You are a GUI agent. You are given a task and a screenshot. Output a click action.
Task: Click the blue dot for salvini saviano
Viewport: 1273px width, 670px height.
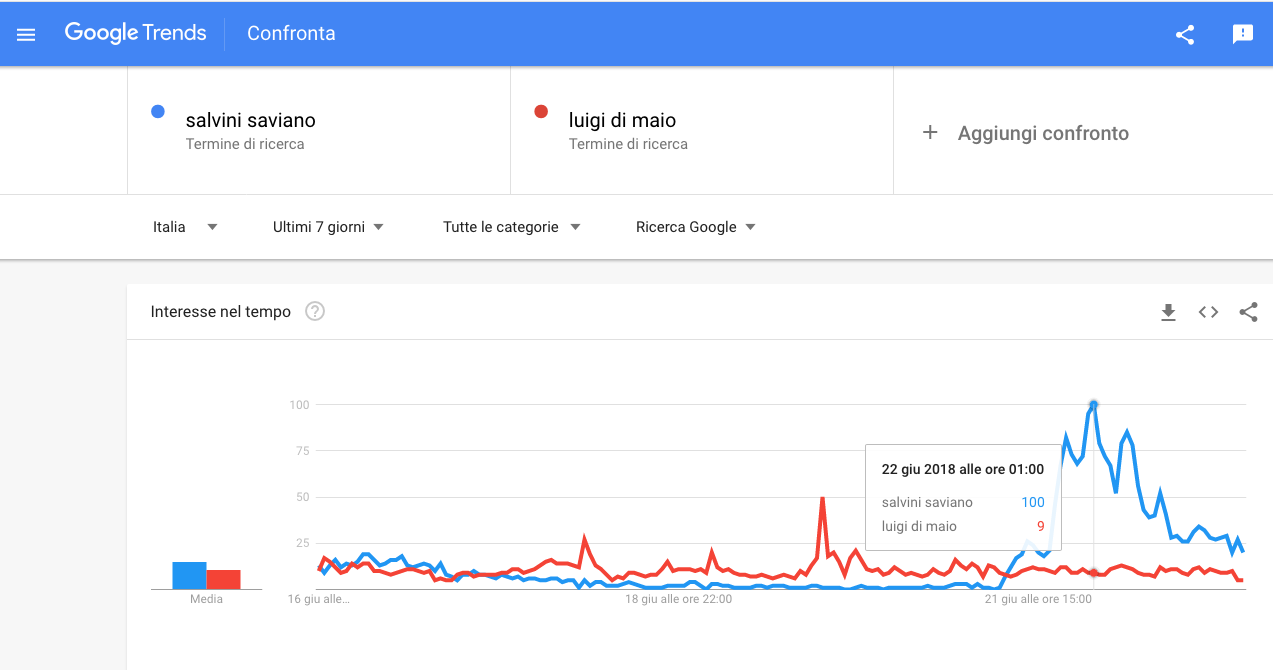coord(157,112)
